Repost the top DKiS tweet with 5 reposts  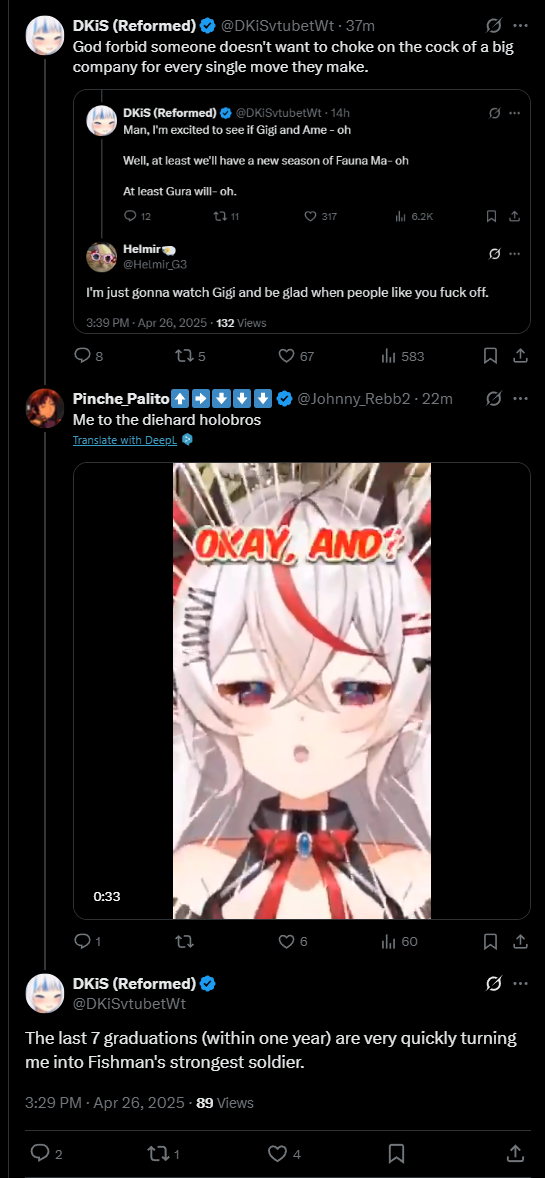[191, 356]
